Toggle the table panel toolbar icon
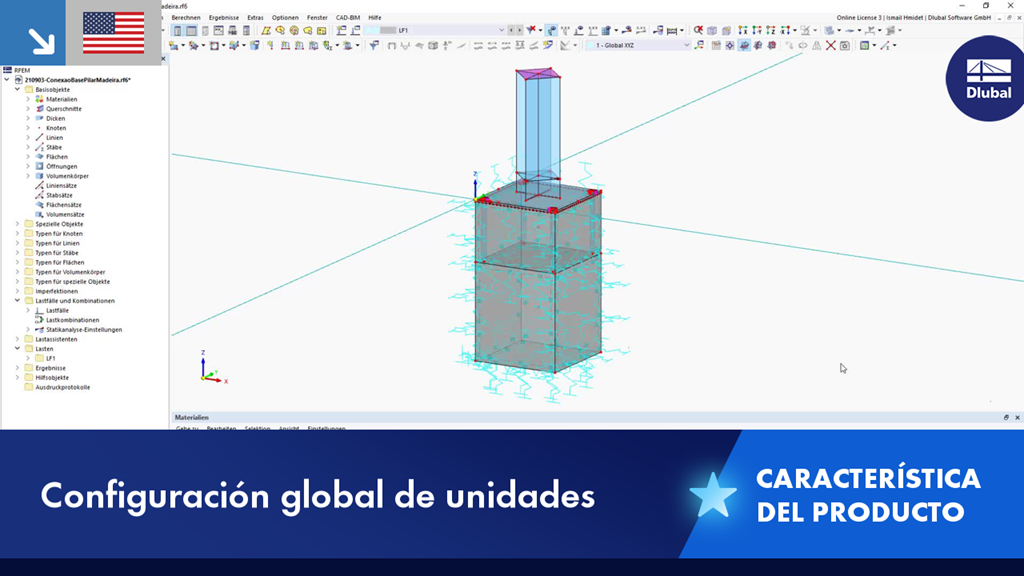The width and height of the screenshot is (1024, 576). (x=191, y=30)
